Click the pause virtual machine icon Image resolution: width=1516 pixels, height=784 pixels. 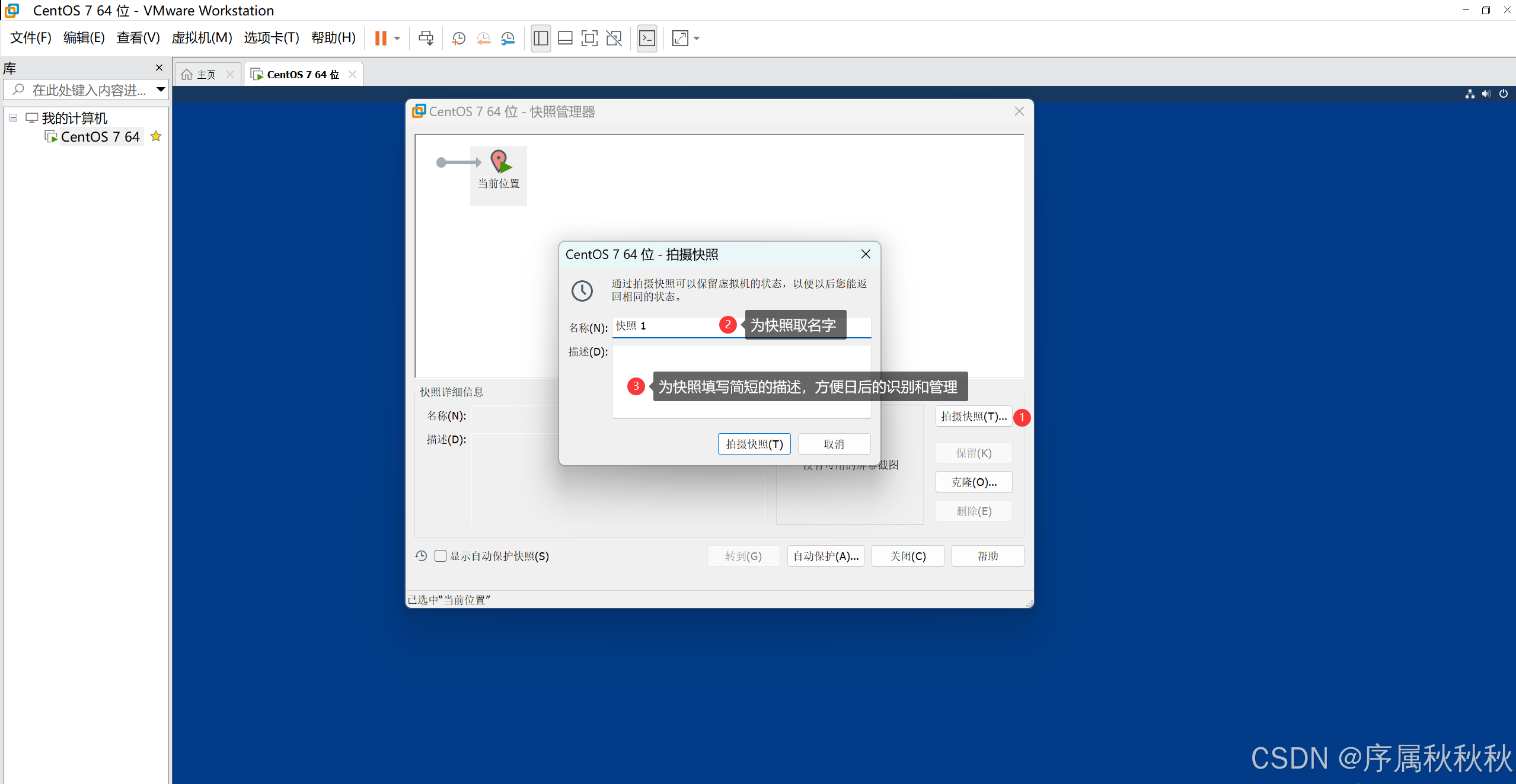pyautogui.click(x=381, y=39)
